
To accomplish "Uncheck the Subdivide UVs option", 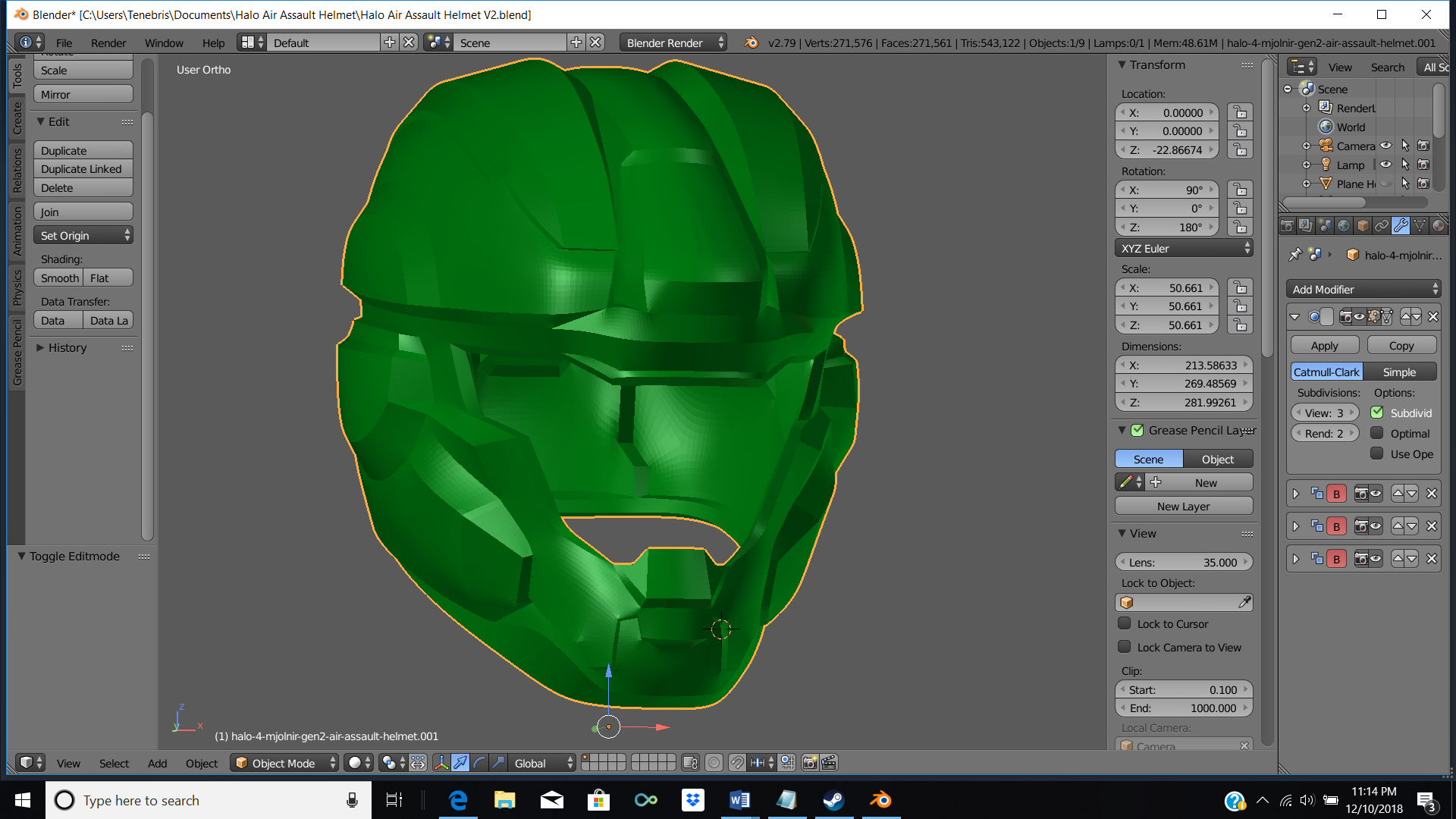I will (x=1377, y=413).
